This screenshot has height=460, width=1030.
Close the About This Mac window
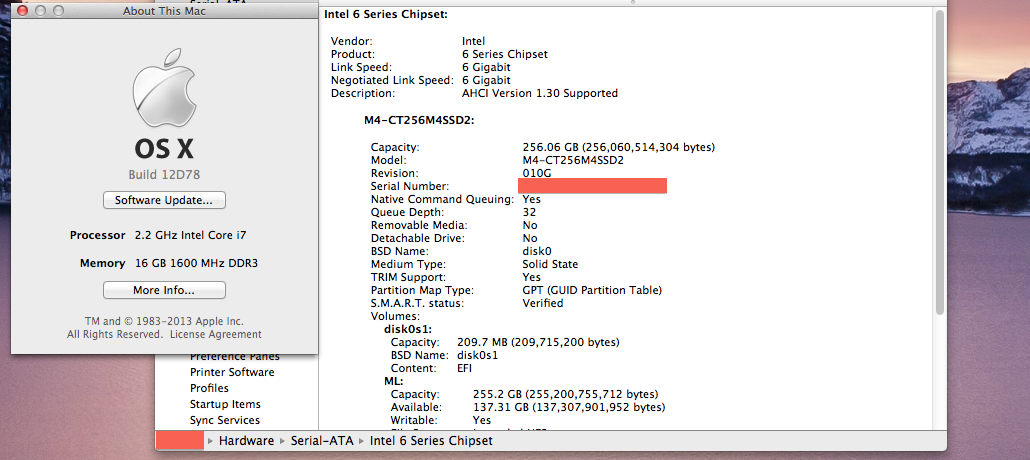coord(23,11)
